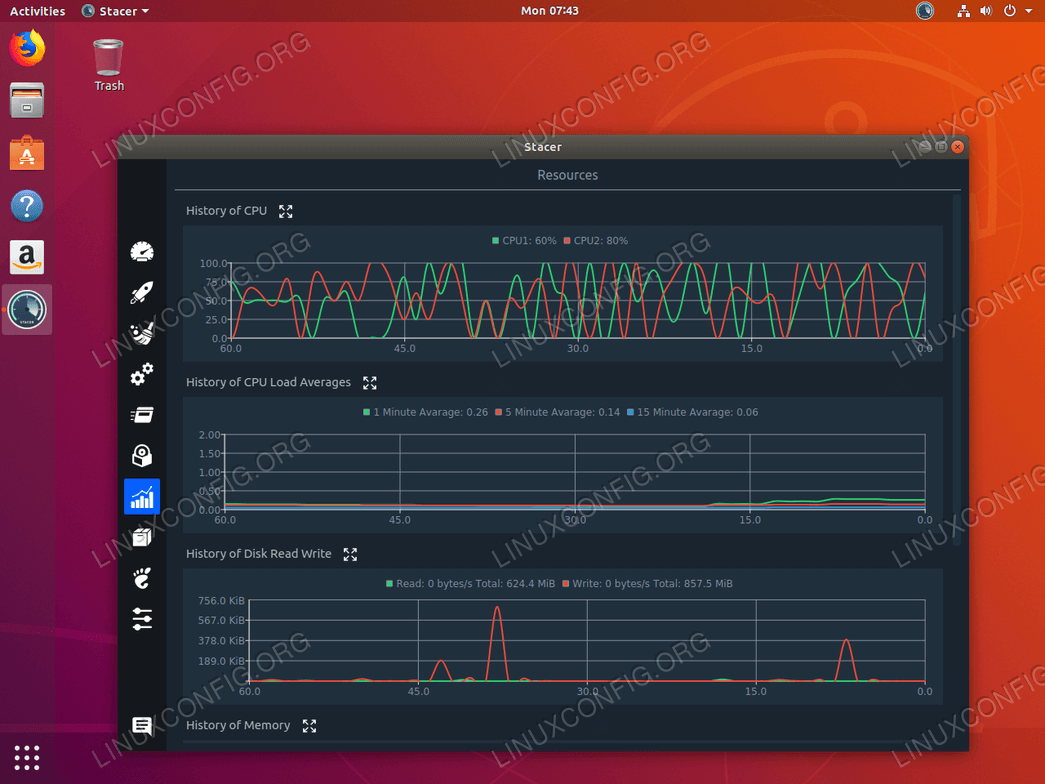Click the green Read legend swatch
This screenshot has height=784, width=1045.
point(389,583)
